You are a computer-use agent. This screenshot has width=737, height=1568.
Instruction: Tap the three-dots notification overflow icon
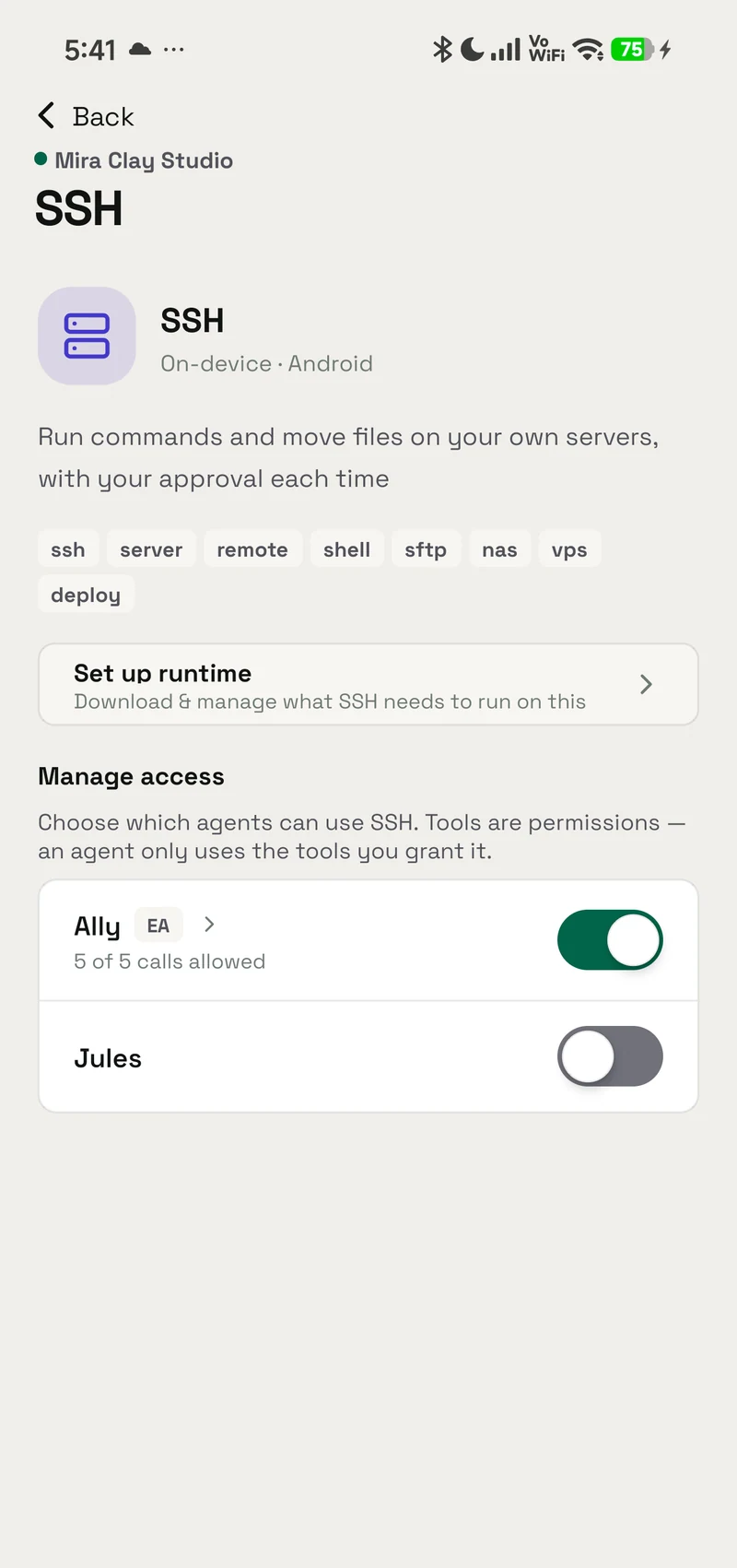173,49
